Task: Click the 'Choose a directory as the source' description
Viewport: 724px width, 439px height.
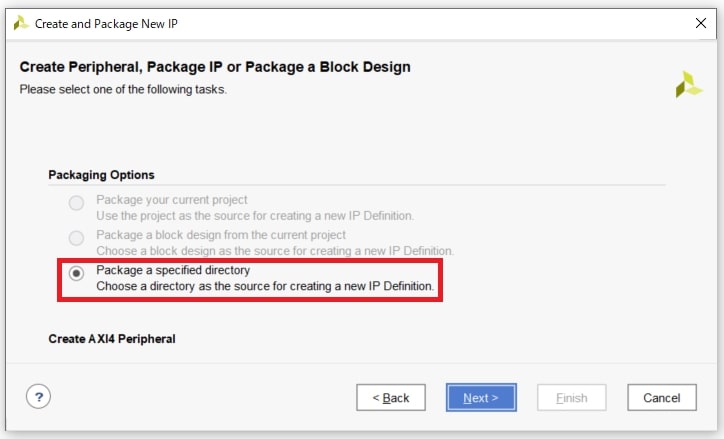Action: tap(265, 286)
